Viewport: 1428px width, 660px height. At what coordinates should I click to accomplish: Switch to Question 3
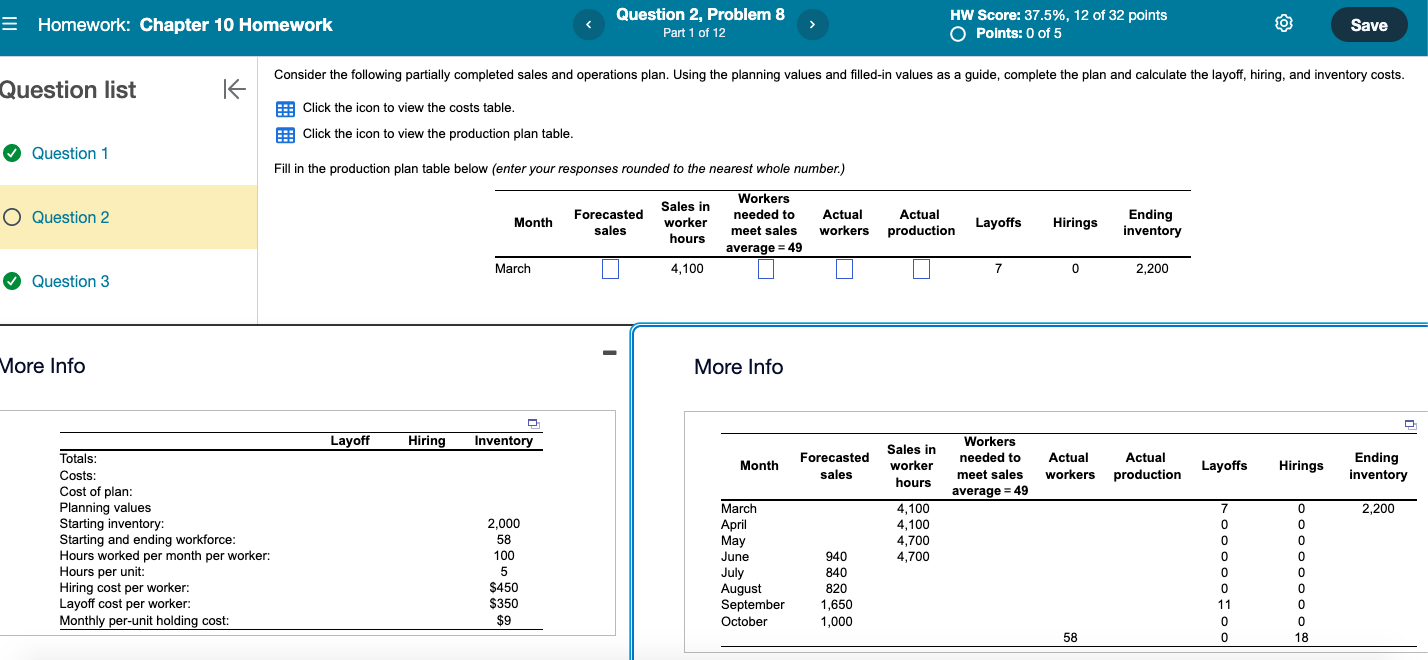click(x=68, y=281)
